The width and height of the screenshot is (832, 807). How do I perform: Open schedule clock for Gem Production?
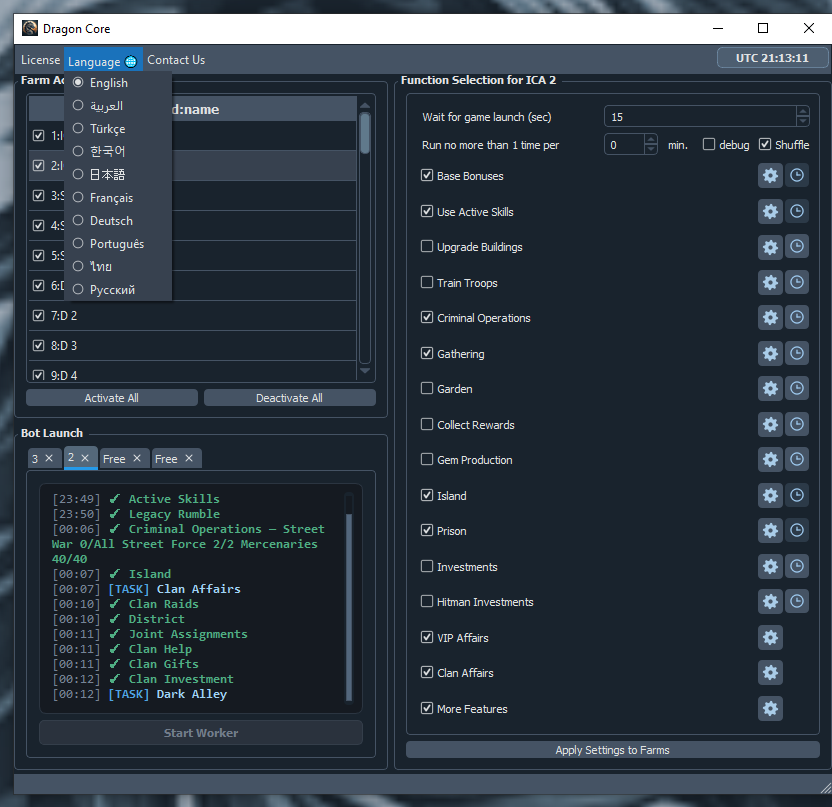tap(796, 459)
